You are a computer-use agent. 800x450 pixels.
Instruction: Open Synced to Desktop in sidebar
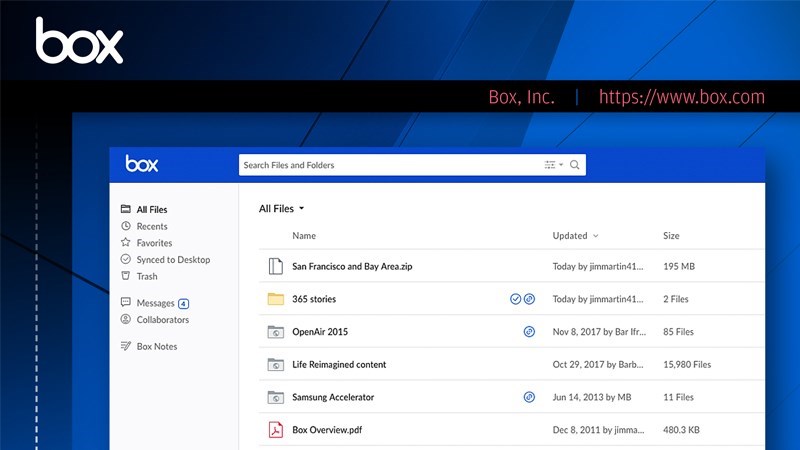tap(173, 259)
